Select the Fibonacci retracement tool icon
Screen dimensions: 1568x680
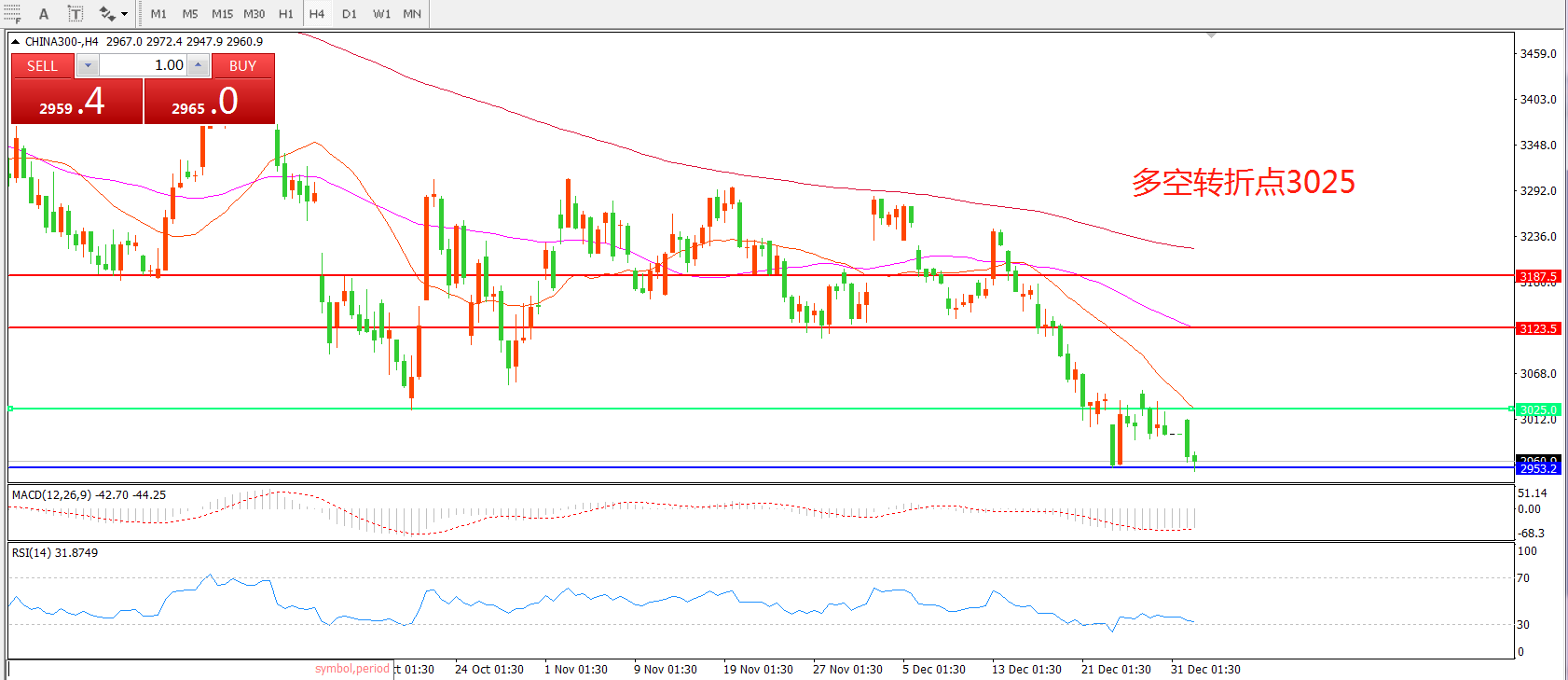tap(12, 13)
